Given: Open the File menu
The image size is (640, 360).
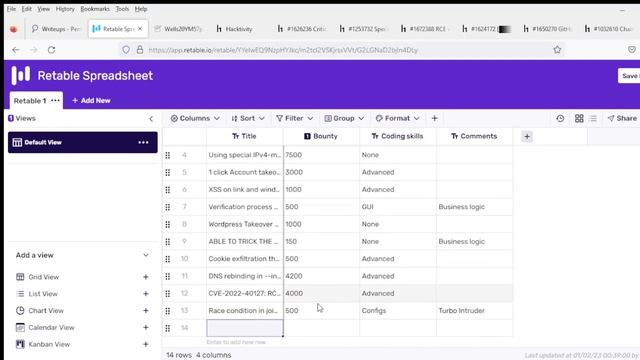Looking at the screenshot, I should (x=11, y=9).
